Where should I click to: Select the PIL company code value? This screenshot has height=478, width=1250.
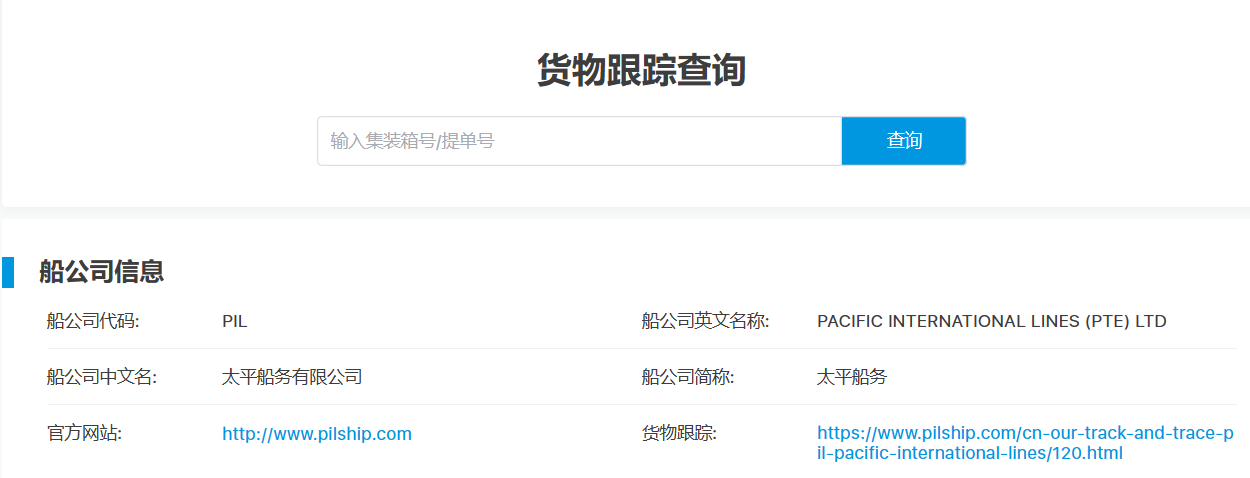pyautogui.click(x=234, y=321)
